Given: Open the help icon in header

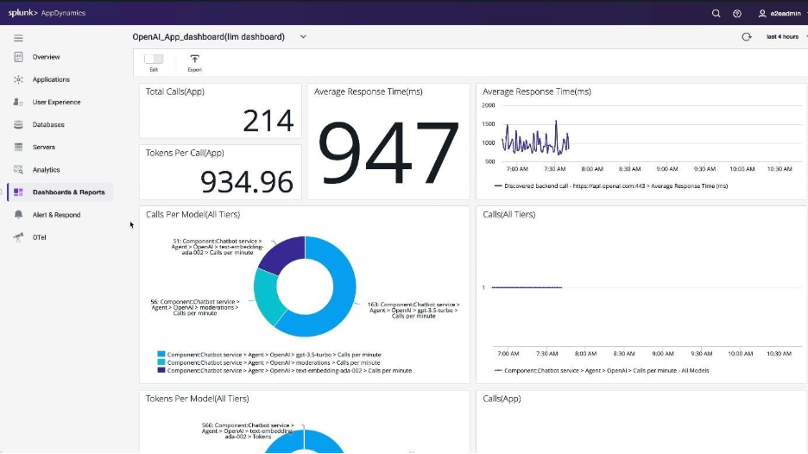Looking at the screenshot, I should tap(737, 13).
